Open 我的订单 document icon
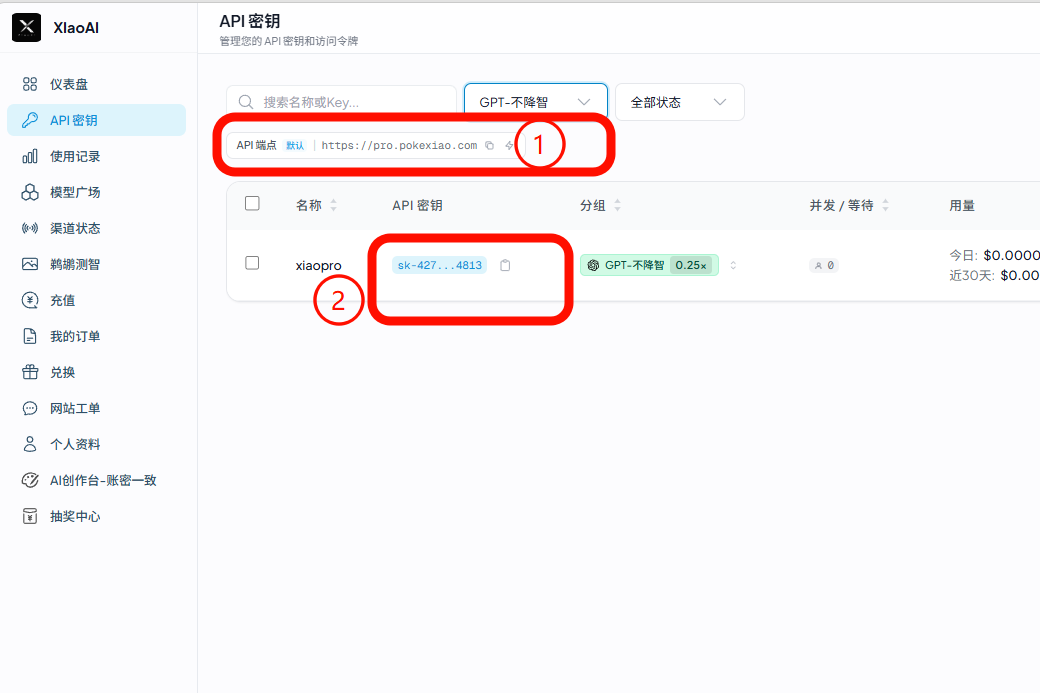 coord(30,336)
